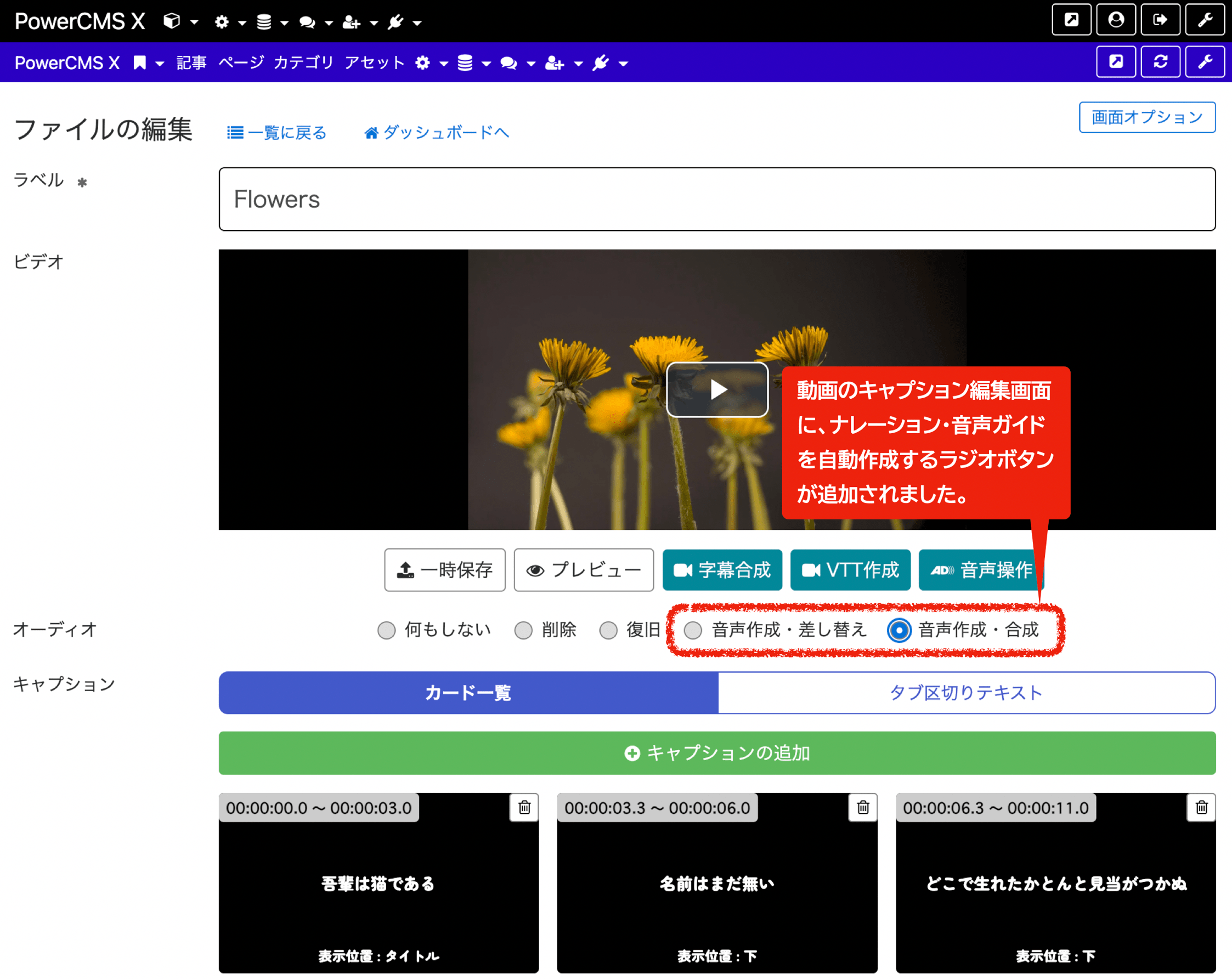1232x979 pixels.
Task: Click the database icon in the black toolbar
Action: pos(264,21)
